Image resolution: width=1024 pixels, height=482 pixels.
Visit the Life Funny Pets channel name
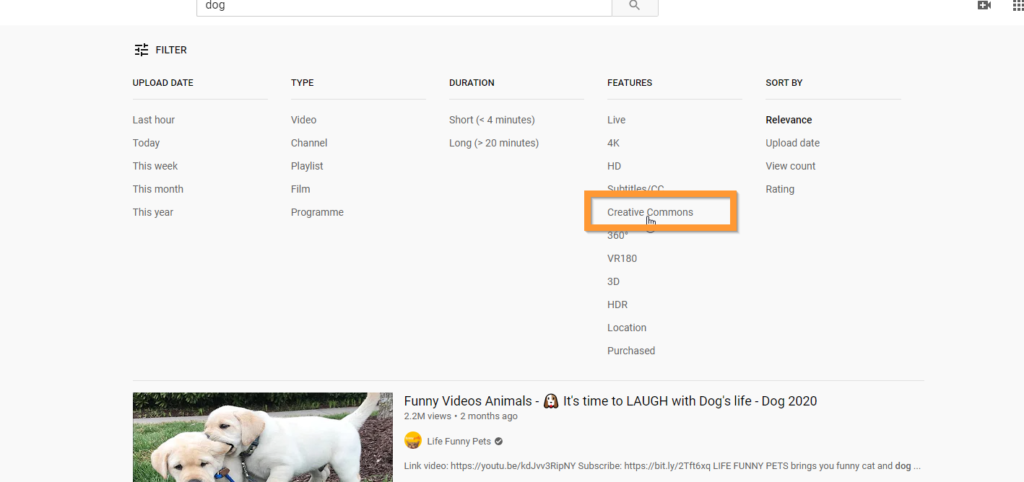458,442
